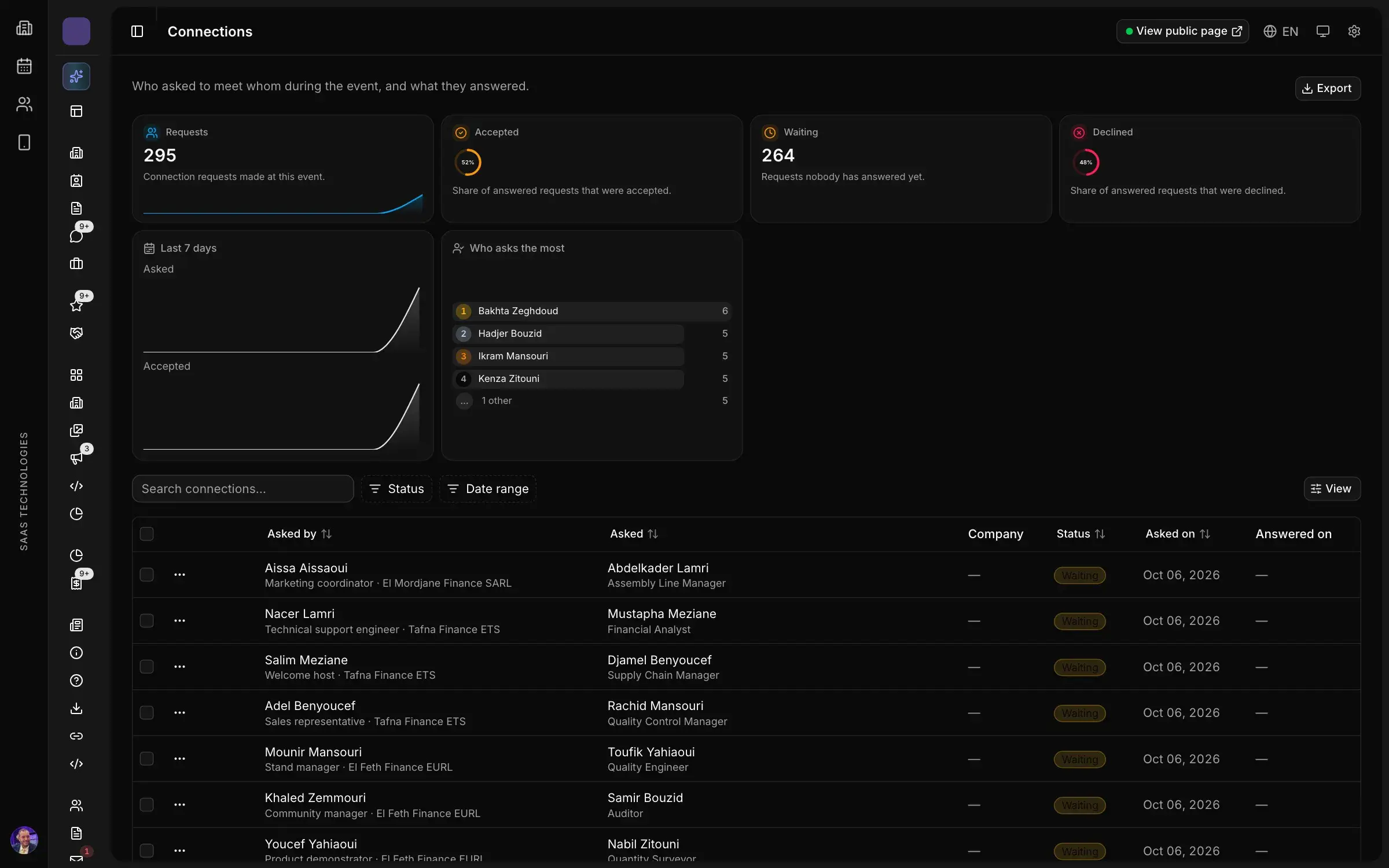Open the star icon with 9+ badge
This screenshot has width=1389, height=868.
point(76,305)
